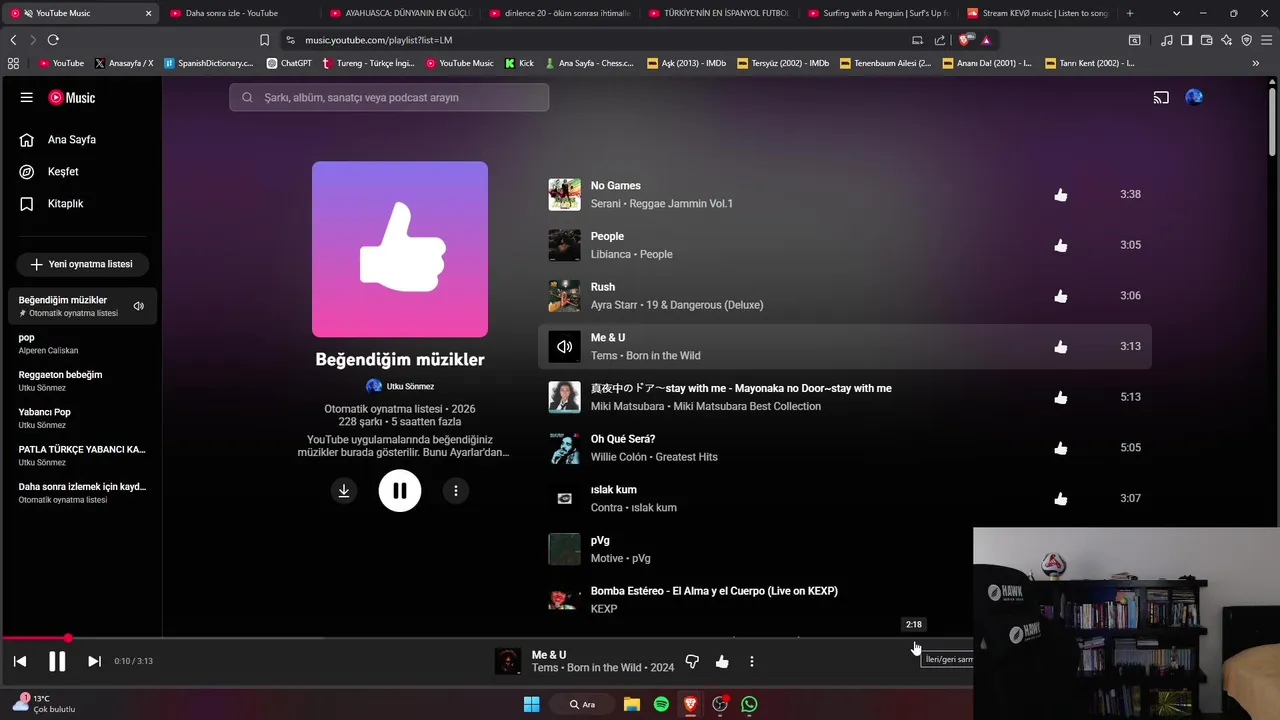Open the tab search dropdown arrow

pyautogui.click(x=1176, y=13)
